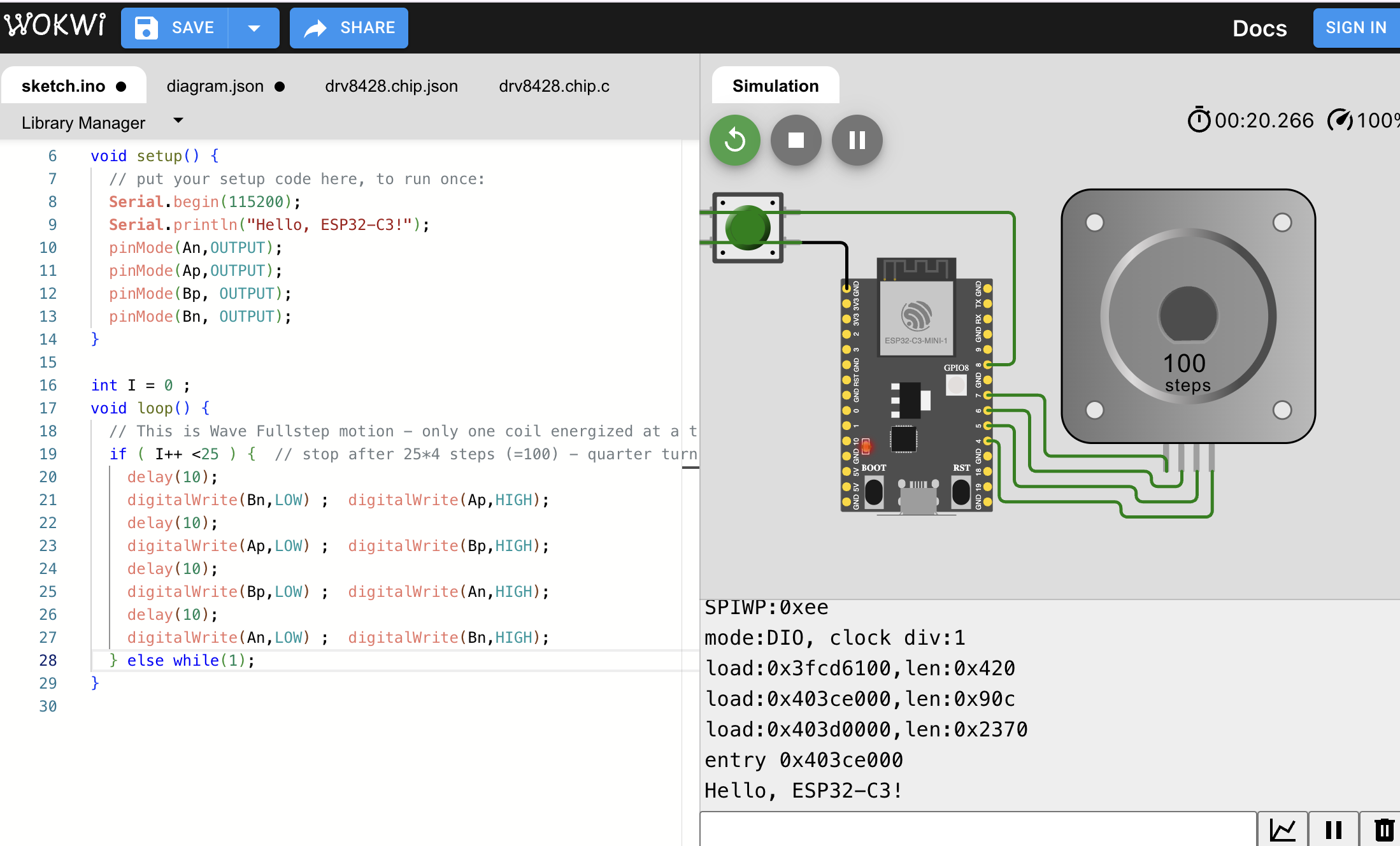Save the project with SAVE button

[x=175, y=28]
